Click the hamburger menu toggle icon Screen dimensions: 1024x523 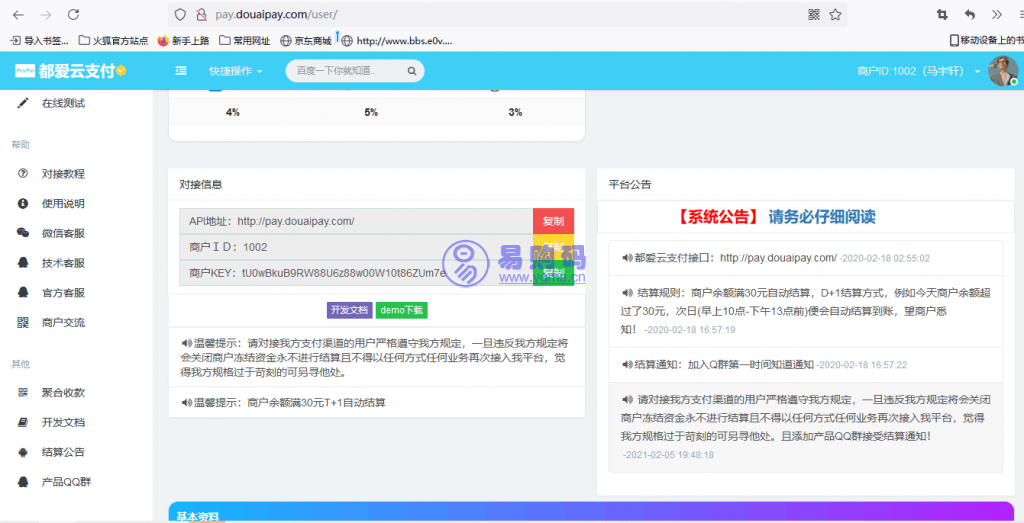(181, 71)
